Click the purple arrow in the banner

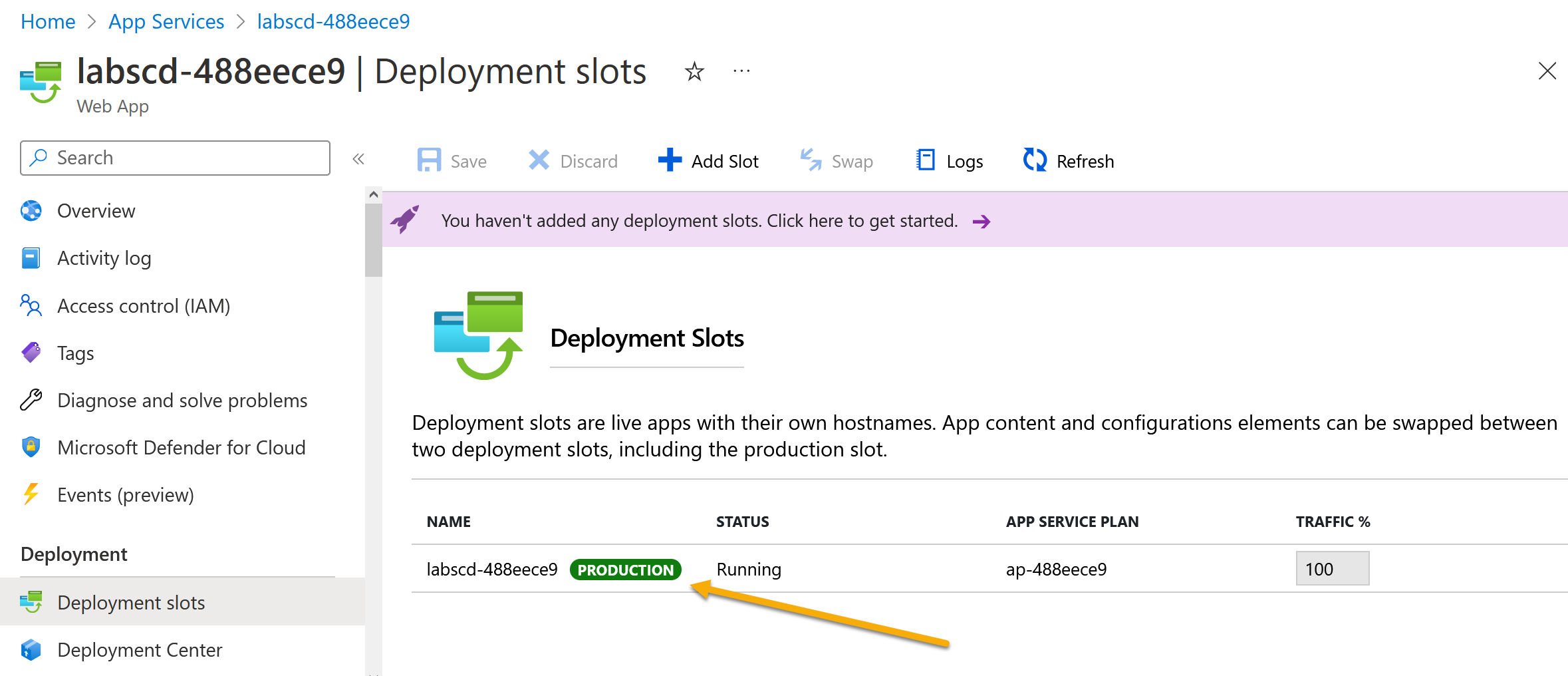click(981, 222)
